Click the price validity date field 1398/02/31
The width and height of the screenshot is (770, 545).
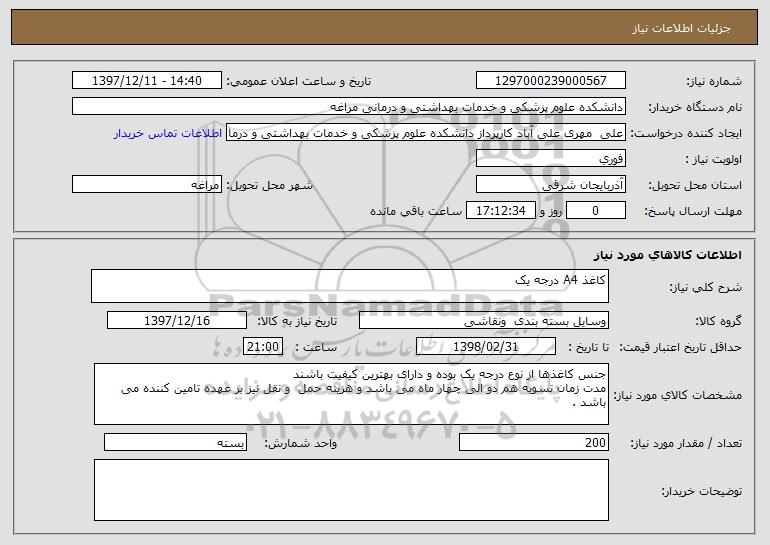coord(486,346)
